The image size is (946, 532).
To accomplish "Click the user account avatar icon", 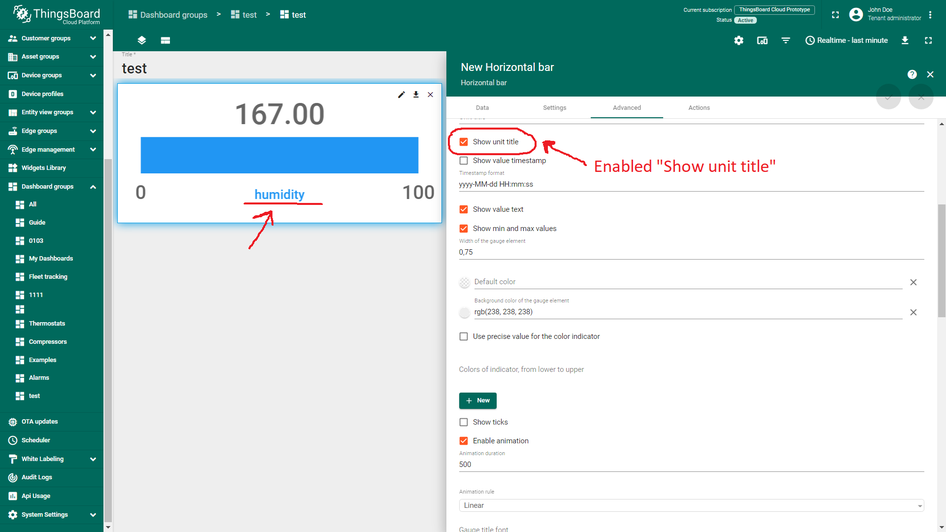I will pyautogui.click(x=856, y=14).
